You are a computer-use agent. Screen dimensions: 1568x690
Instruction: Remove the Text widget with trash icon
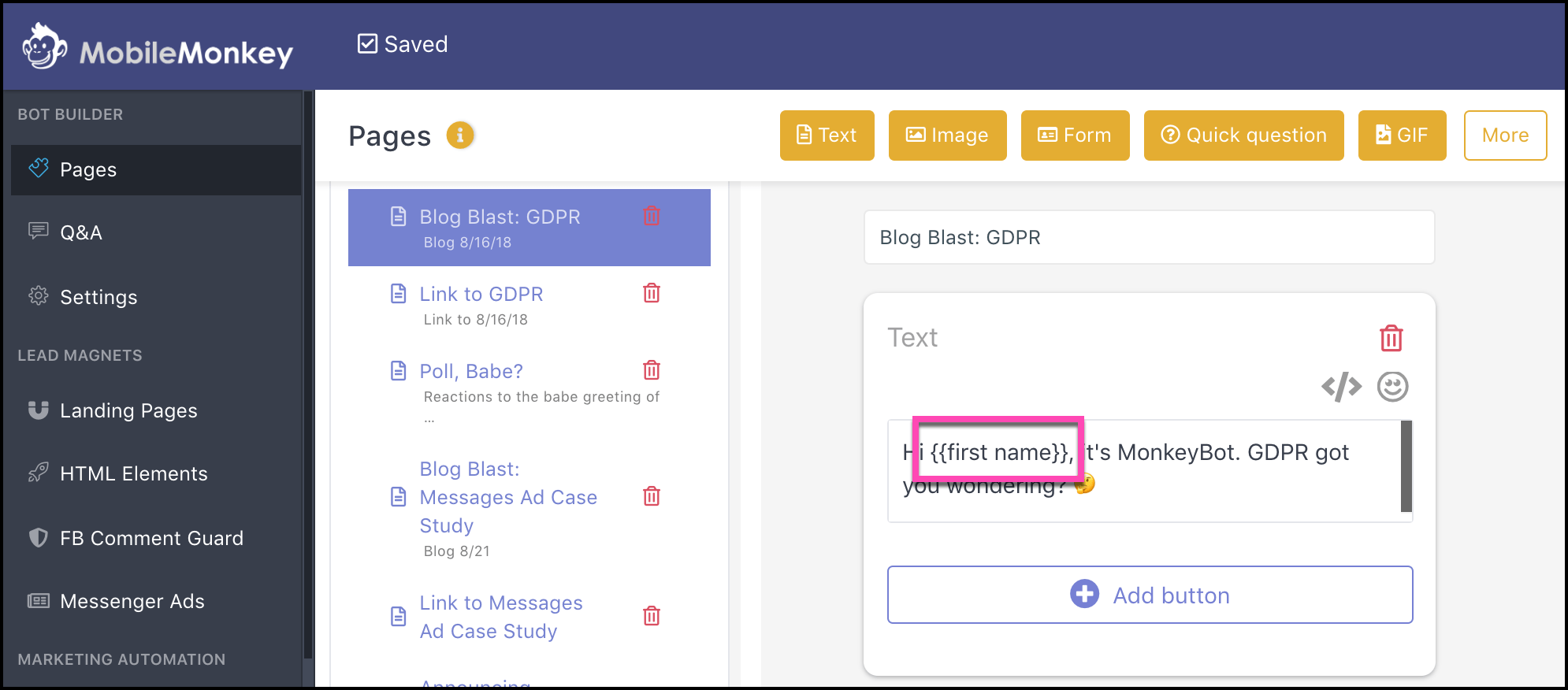click(x=1391, y=338)
